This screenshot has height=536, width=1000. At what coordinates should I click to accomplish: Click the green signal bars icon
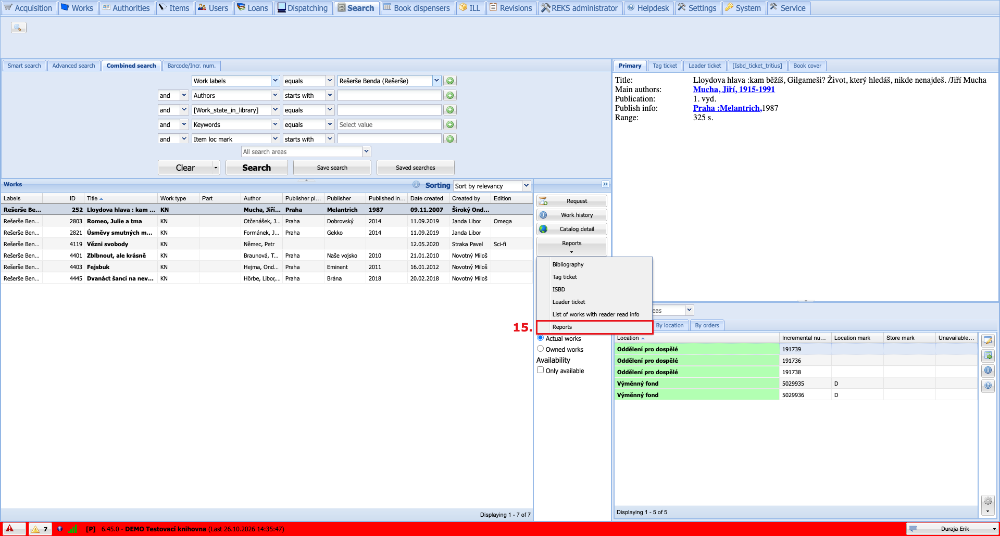(72, 529)
